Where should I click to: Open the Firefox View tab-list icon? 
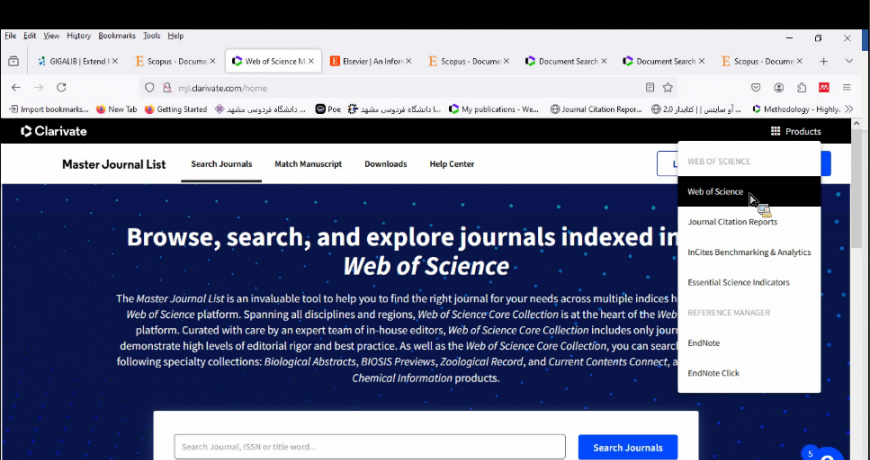[x=14, y=61]
